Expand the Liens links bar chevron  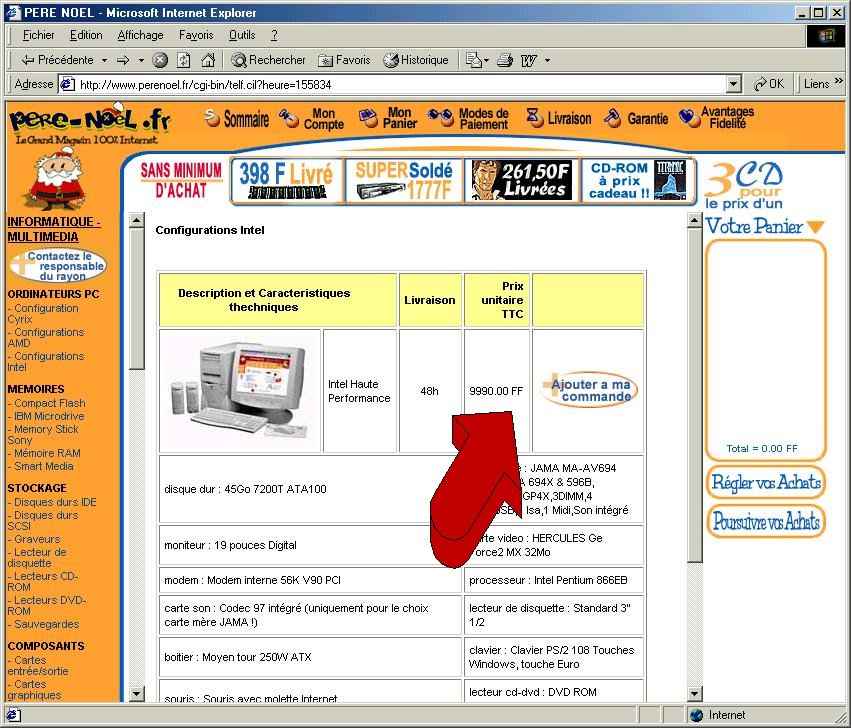pyautogui.click(x=839, y=81)
